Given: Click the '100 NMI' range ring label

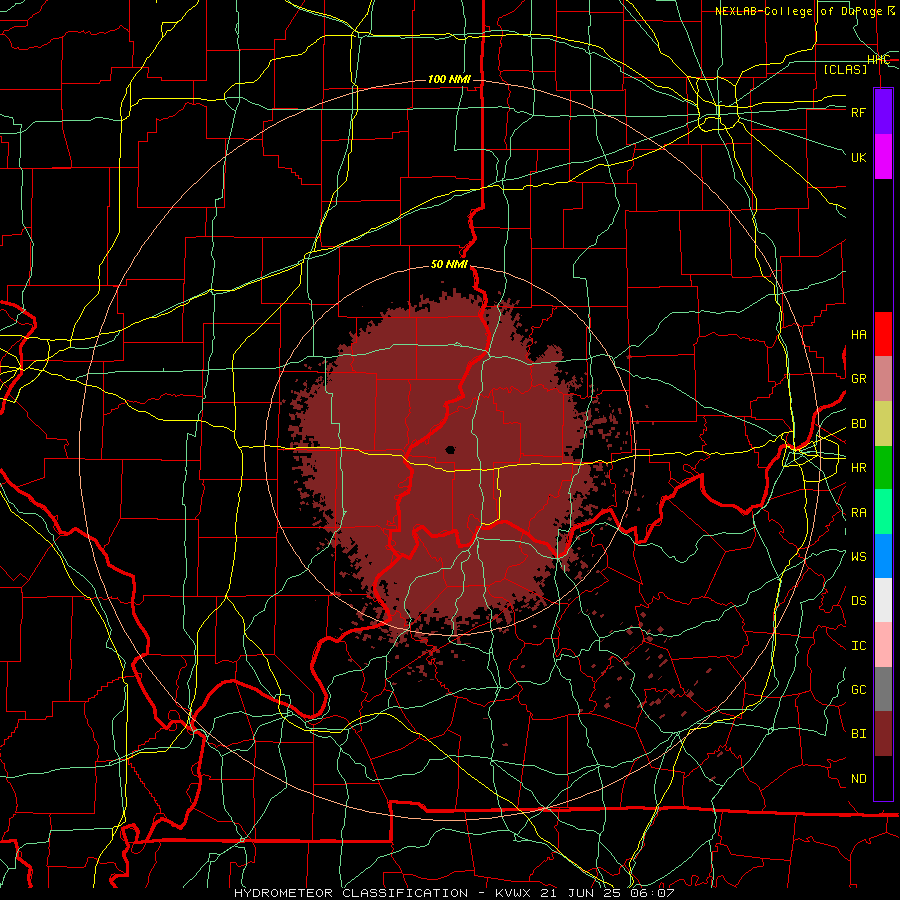Looking at the screenshot, I should click(449, 79).
